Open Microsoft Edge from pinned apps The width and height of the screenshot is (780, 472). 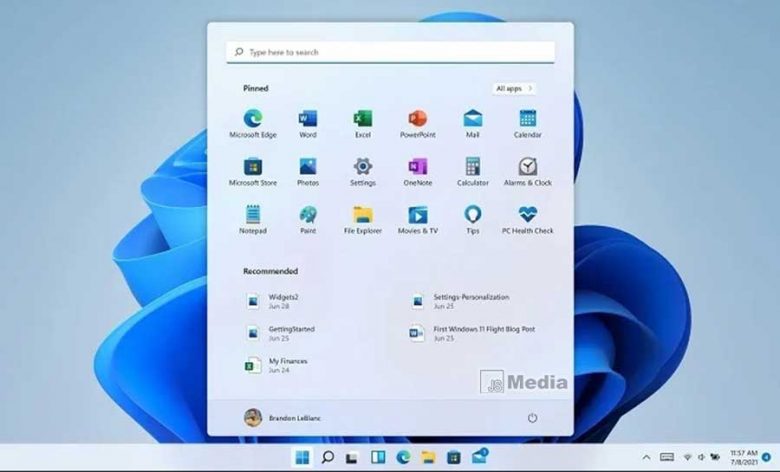[253, 123]
